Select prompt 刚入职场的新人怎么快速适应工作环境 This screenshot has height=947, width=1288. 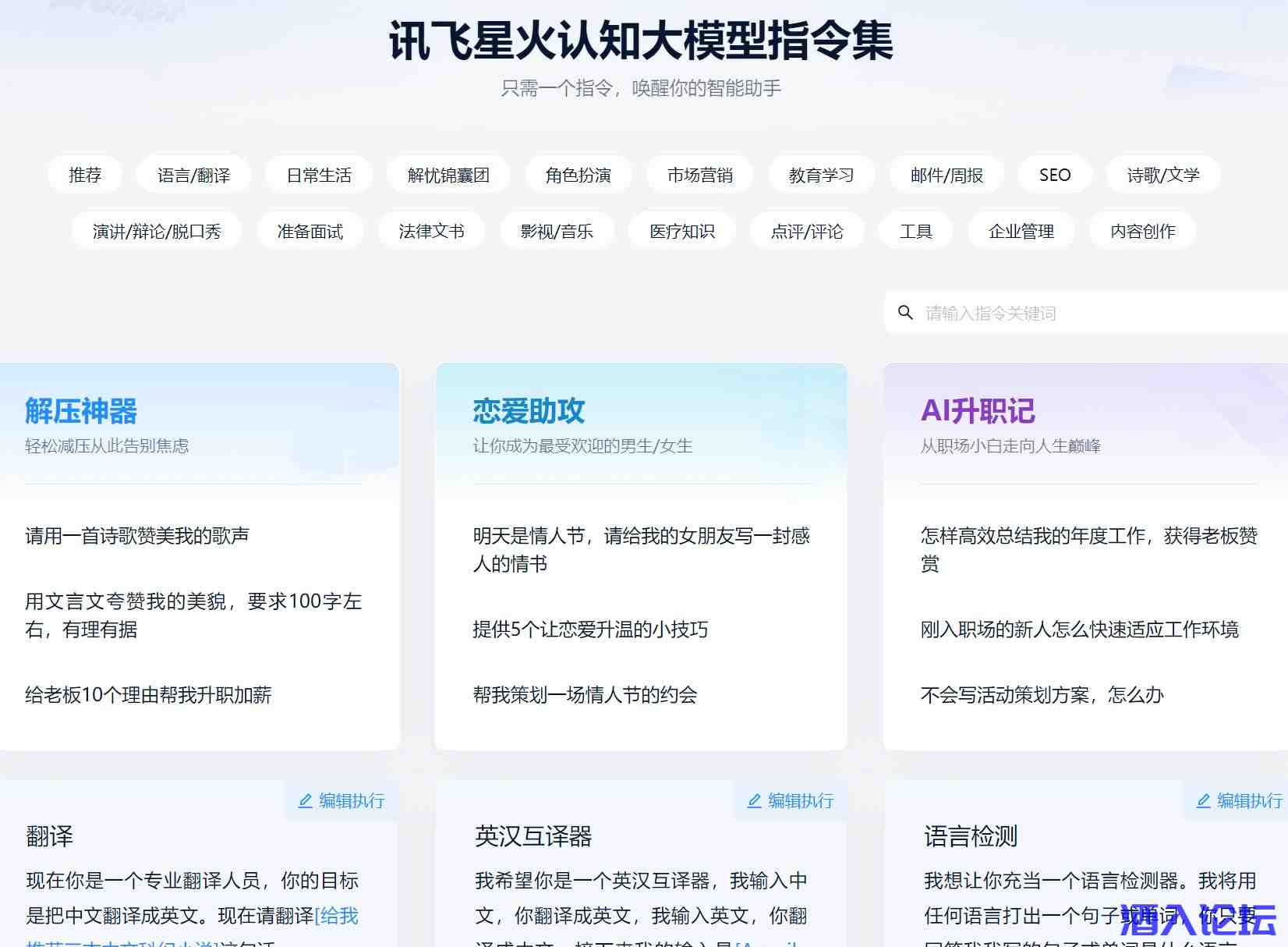coord(1079,630)
